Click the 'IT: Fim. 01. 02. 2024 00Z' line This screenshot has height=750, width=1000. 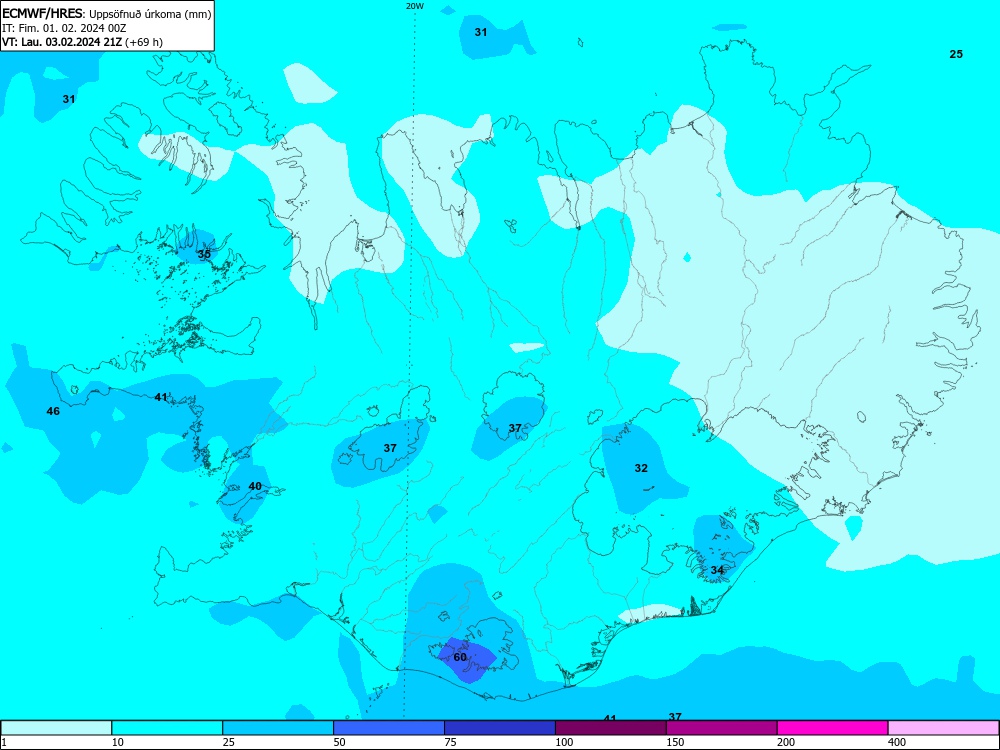pyautogui.click(x=64, y=28)
